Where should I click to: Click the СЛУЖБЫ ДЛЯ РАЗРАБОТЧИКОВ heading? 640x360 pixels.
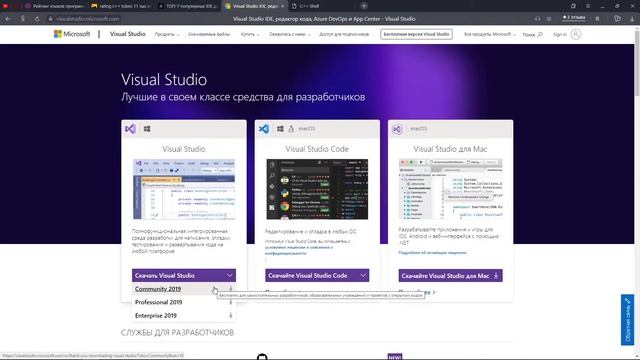(178, 333)
